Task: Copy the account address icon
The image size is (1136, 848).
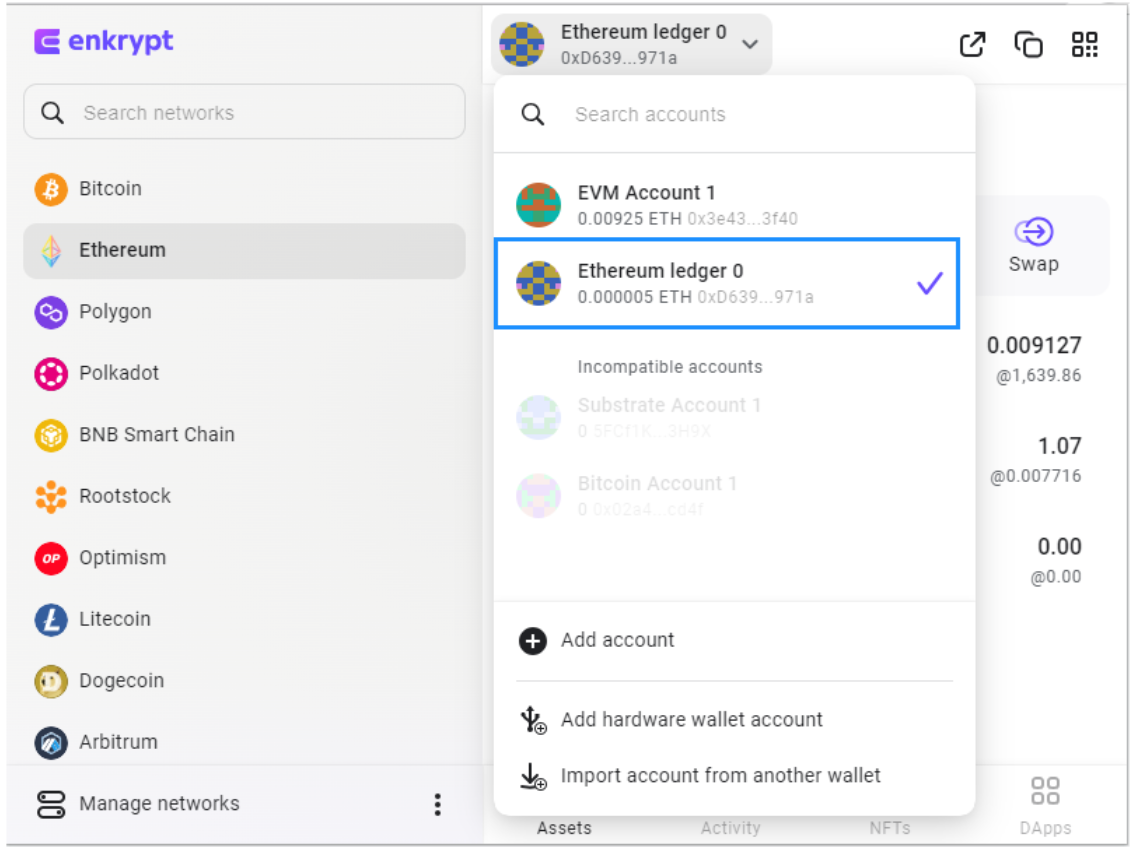Action: (1028, 45)
